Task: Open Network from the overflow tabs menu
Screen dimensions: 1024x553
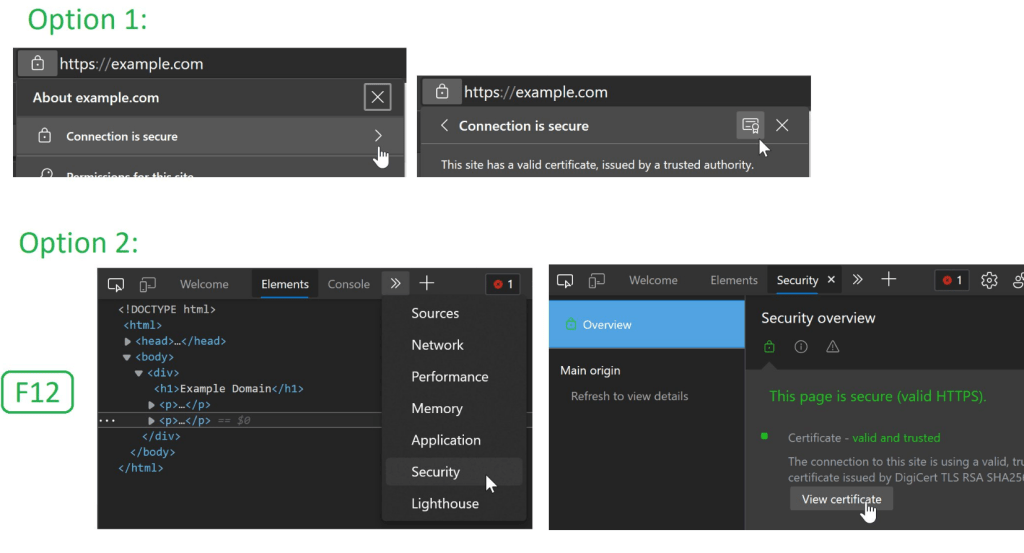Action: 437,345
